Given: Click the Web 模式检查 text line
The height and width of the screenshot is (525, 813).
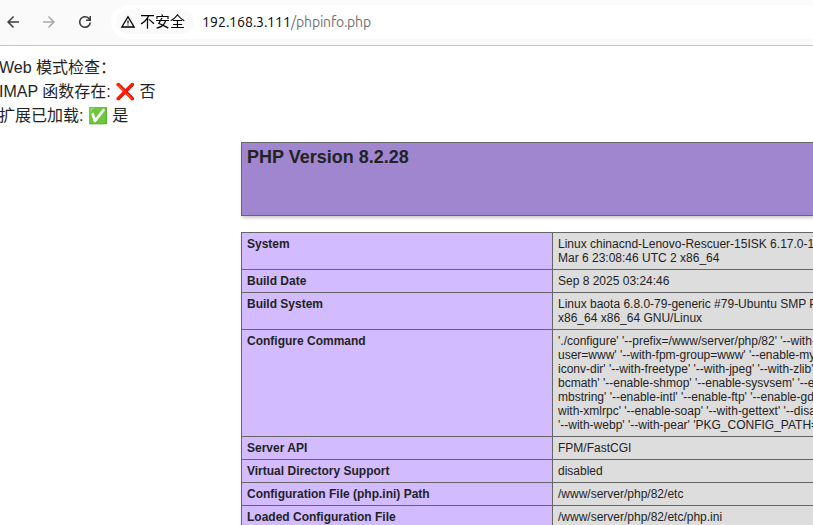Looking at the screenshot, I should click(x=52, y=68).
